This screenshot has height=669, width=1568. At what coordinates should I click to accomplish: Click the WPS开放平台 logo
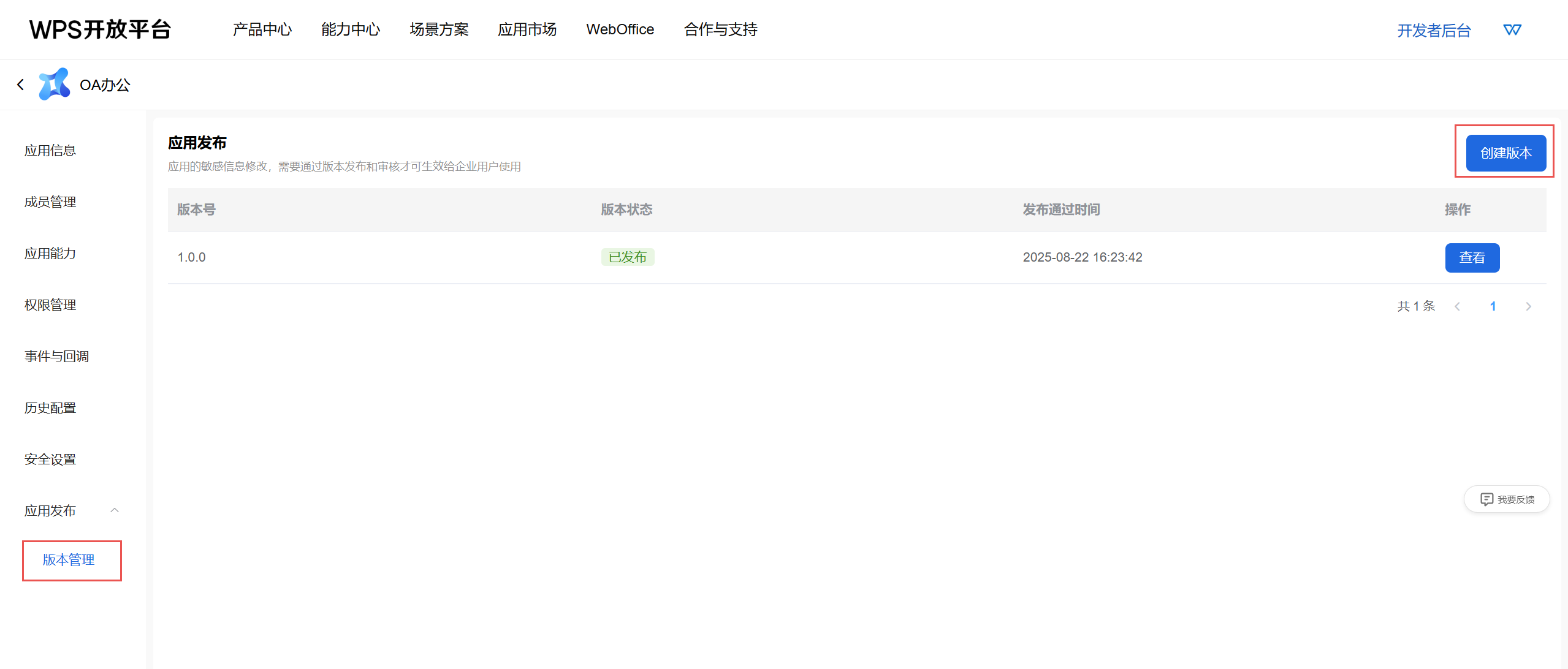(101, 29)
